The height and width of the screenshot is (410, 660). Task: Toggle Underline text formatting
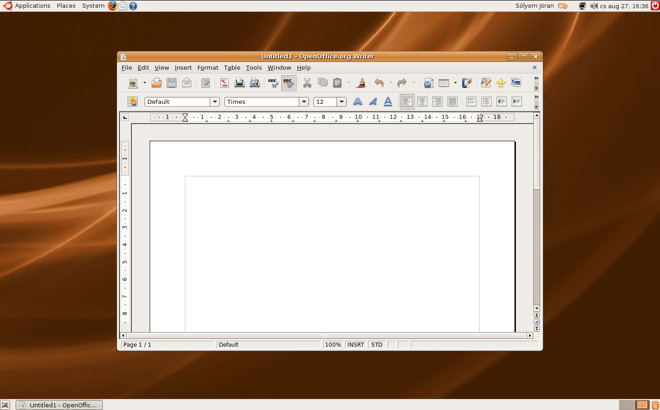(x=388, y=101)
